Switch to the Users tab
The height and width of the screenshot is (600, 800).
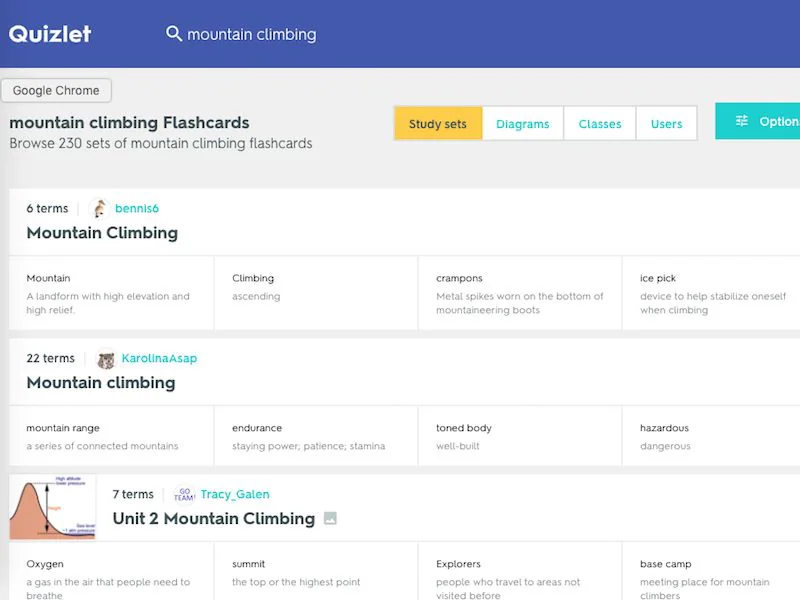666,123
